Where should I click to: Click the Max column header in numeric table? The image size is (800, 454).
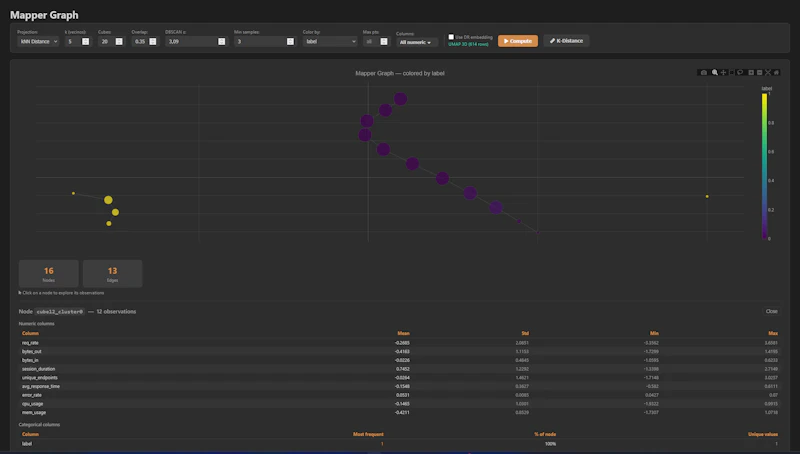click(x=773, y=333)
